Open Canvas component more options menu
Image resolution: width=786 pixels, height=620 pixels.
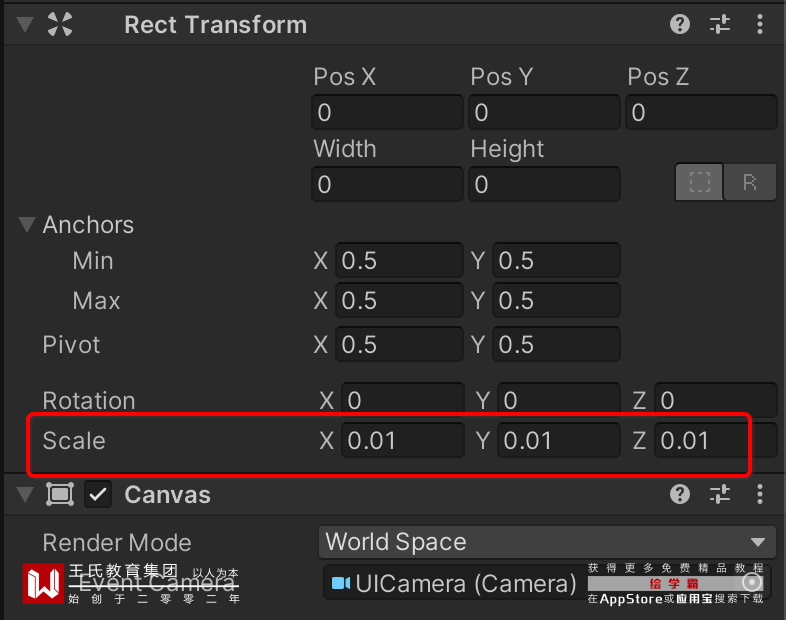760,494
